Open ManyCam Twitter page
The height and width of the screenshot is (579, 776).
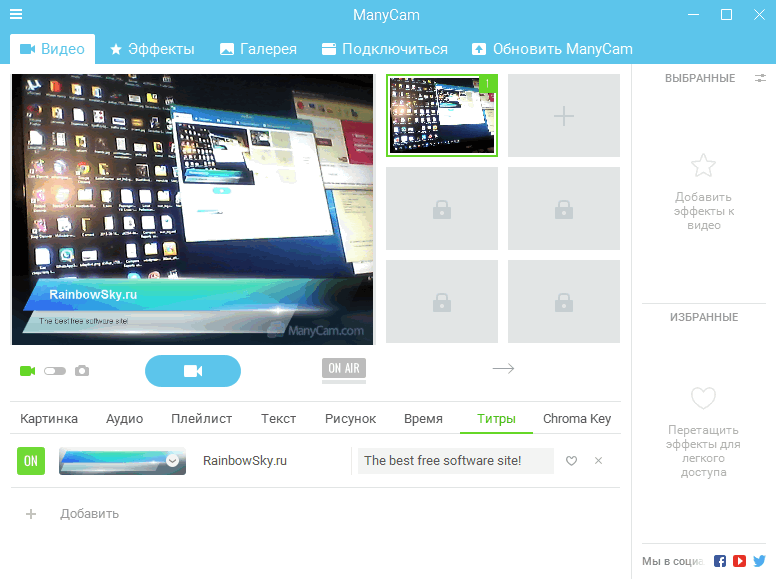tap(759, 561)
